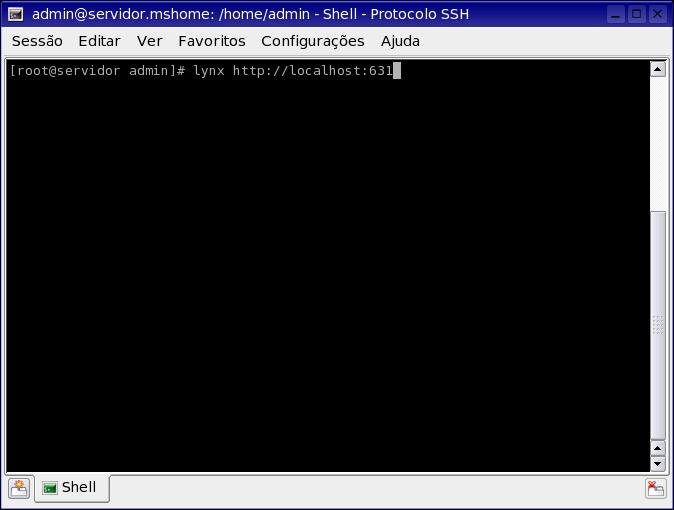674x510 pixels.
Task: Click the lynx command line text
Action: tap(292, 71)
